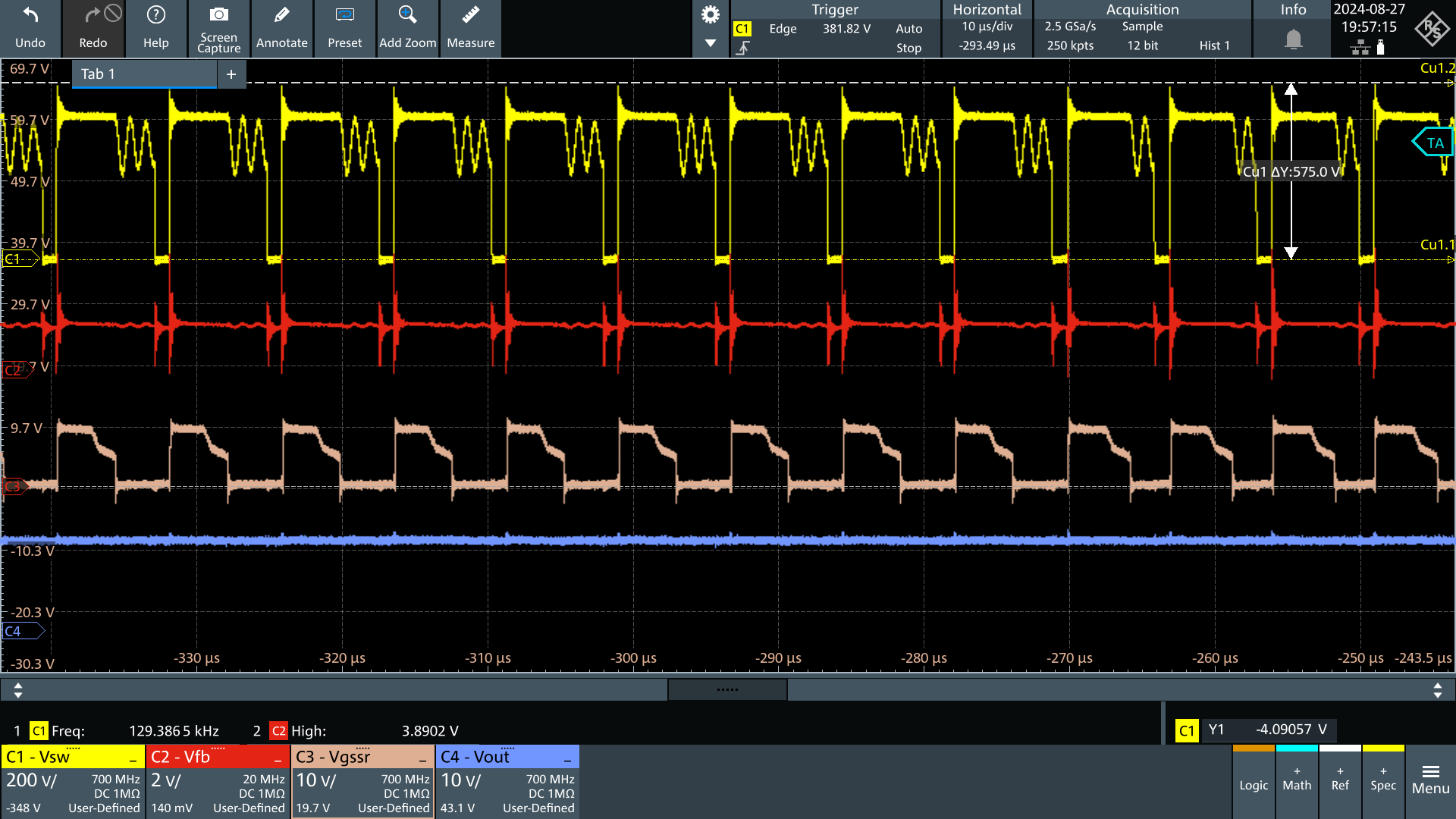Drag the horizontal time scrollbar
Viewport: 1456px width, 819px height.
[x=727, y=690]
